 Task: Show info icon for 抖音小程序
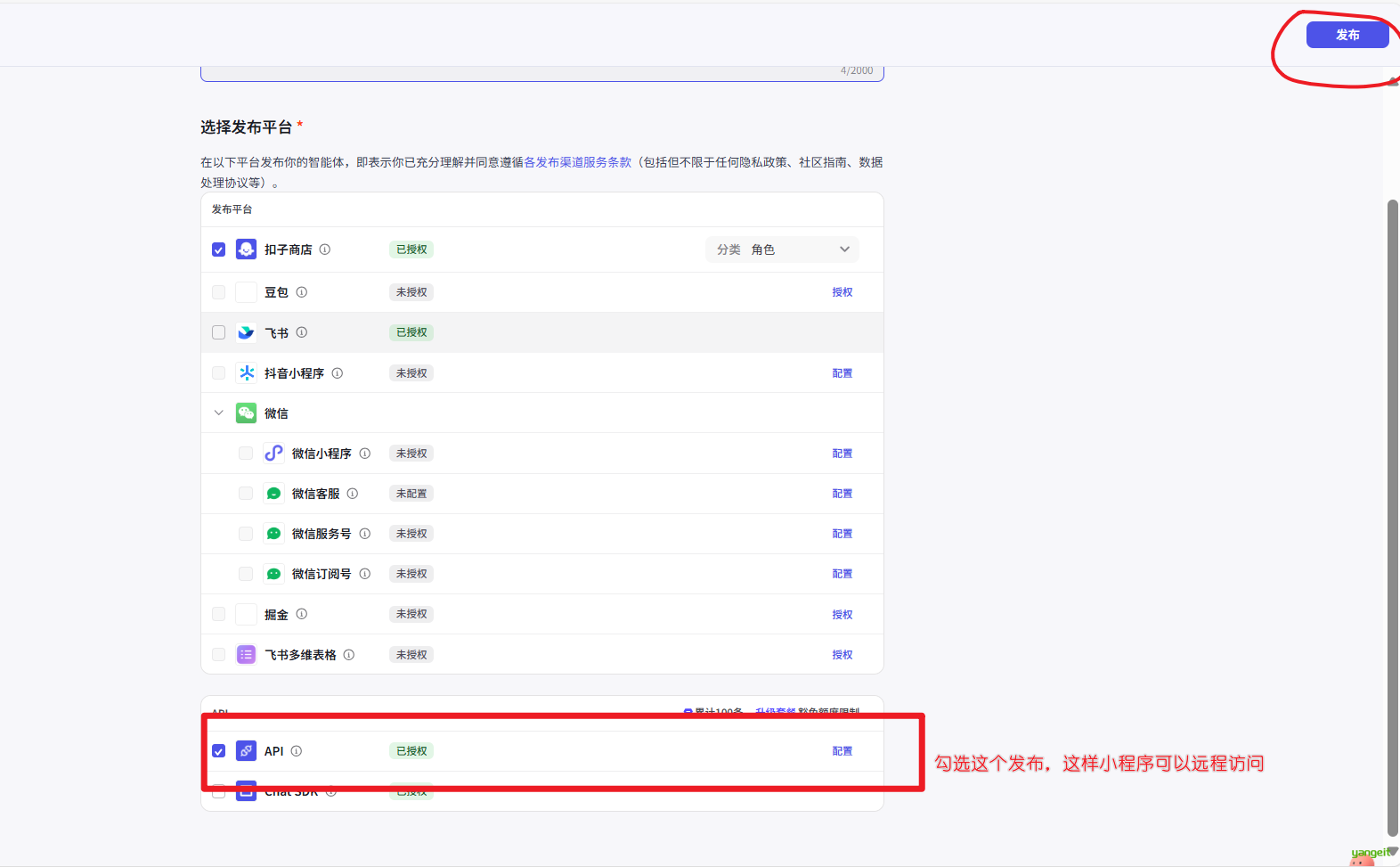tap(338, 373)
